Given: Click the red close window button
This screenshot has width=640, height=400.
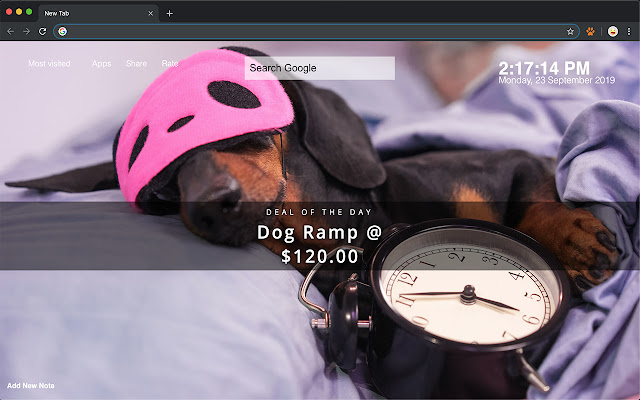Looking at the screenshot, I should click(x=9, y=12).
